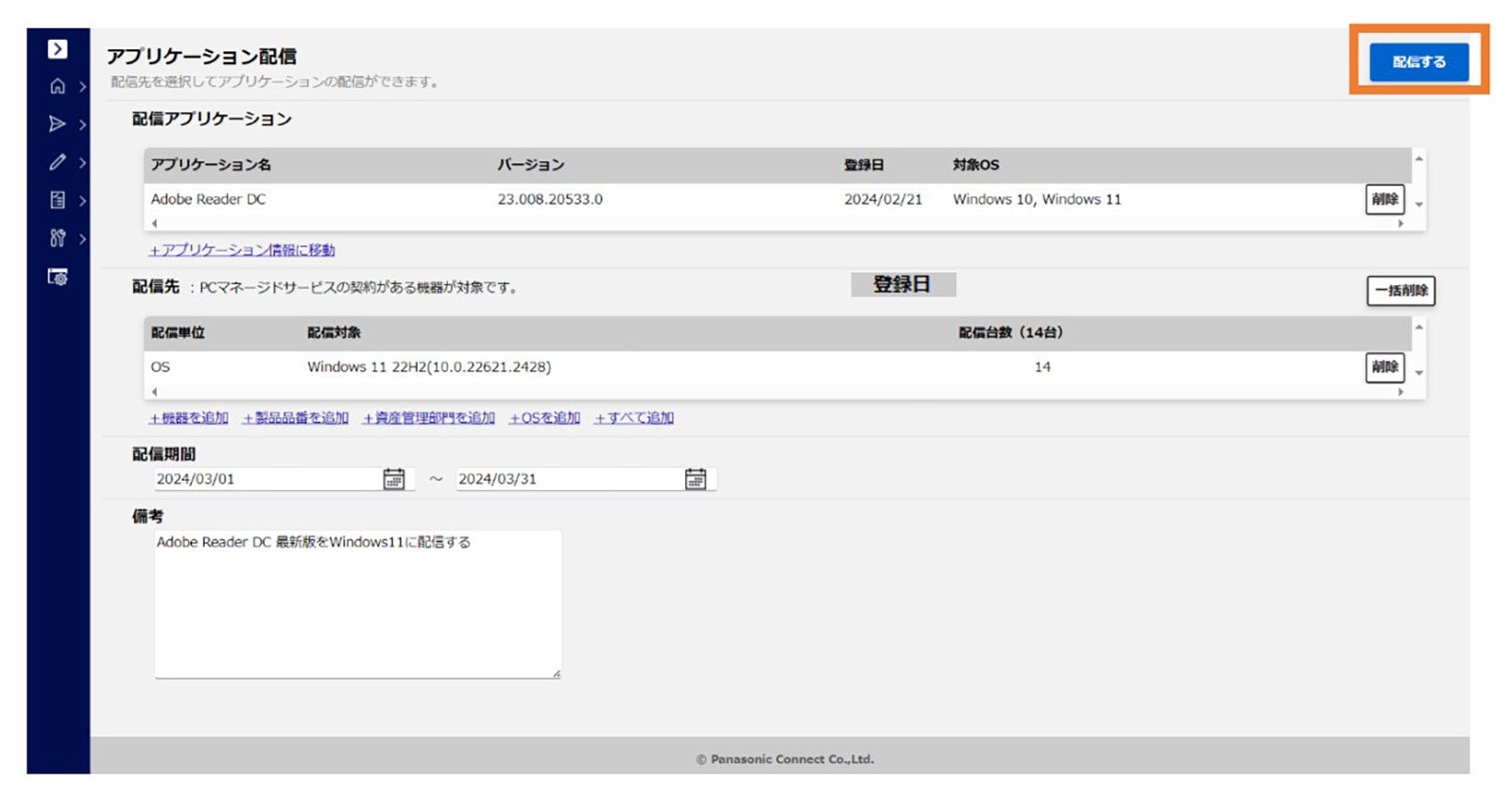Click the application table's scroll left arrow
The height and width of the screenshot is (801, 1512).
tap(154, 224)
